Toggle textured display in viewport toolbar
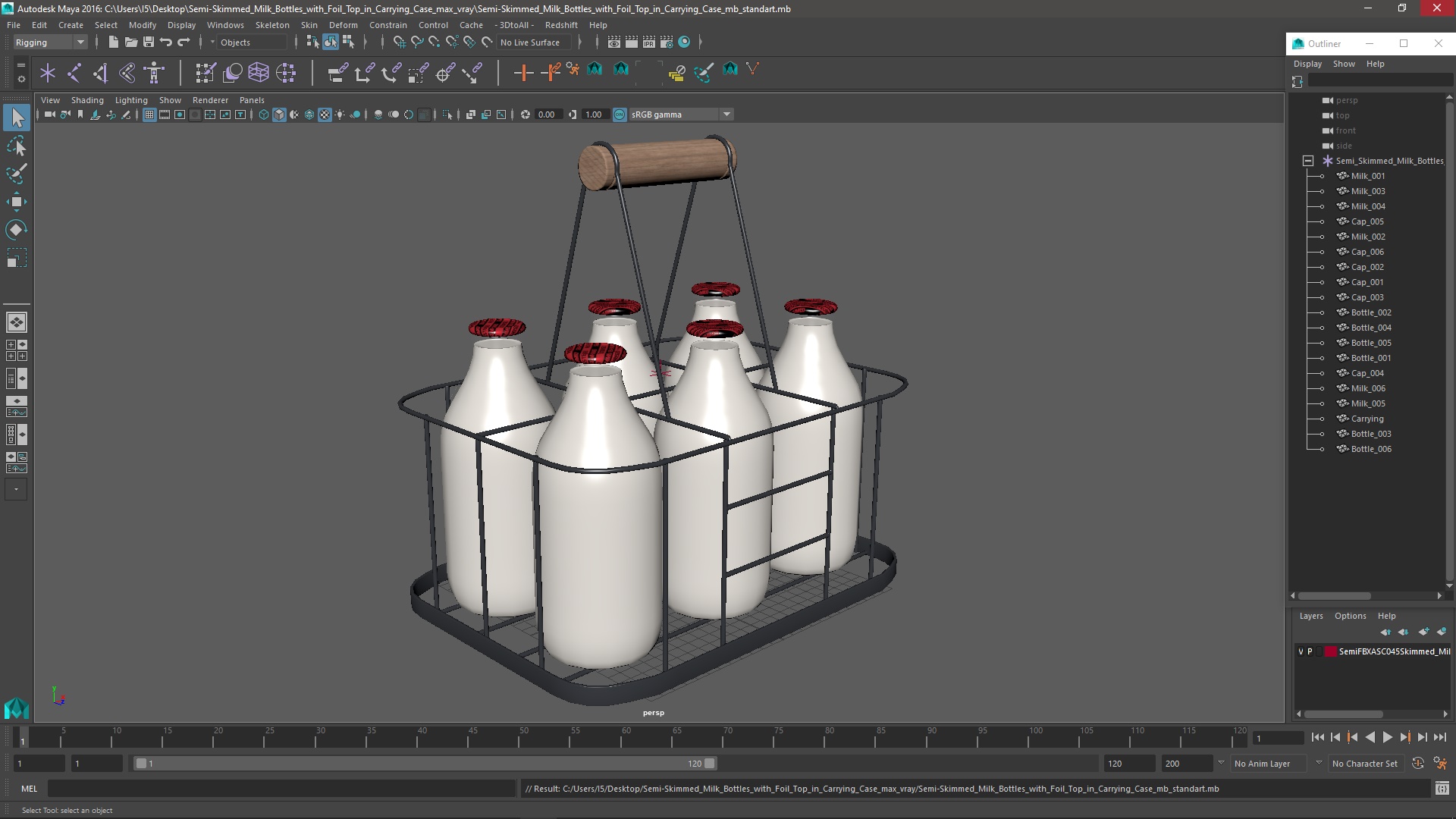This screenshot has width=1456, height=819. (x=325, y=115)
